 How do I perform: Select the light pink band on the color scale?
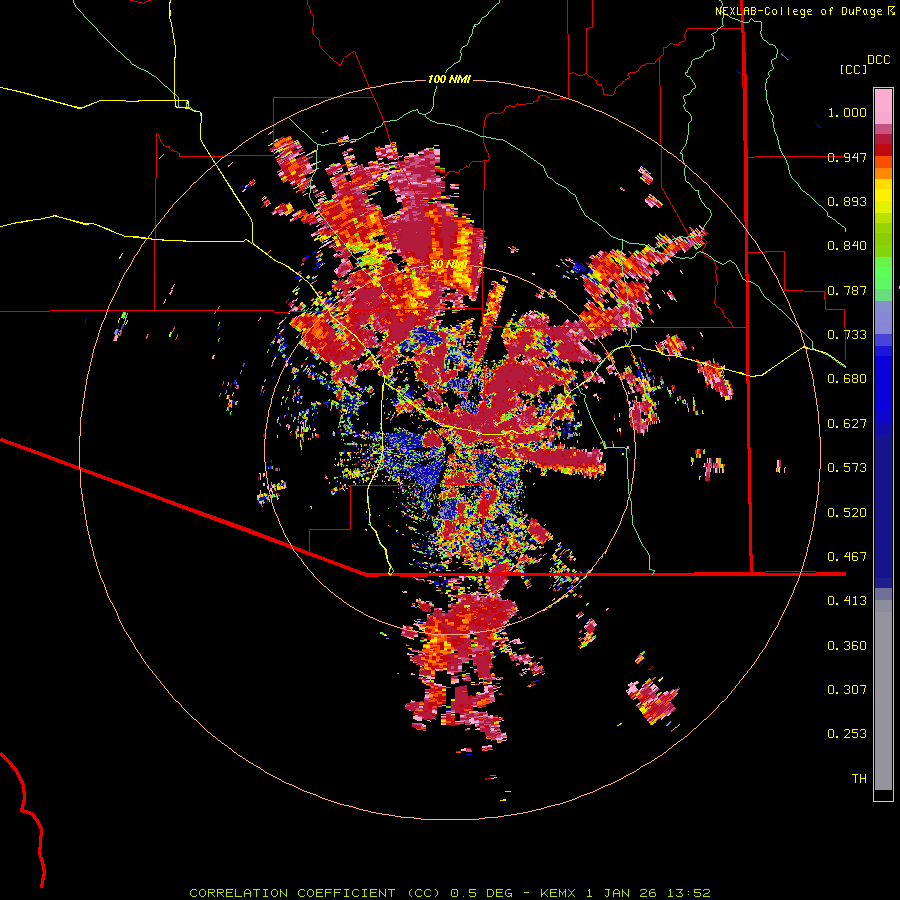pos(883,106)
